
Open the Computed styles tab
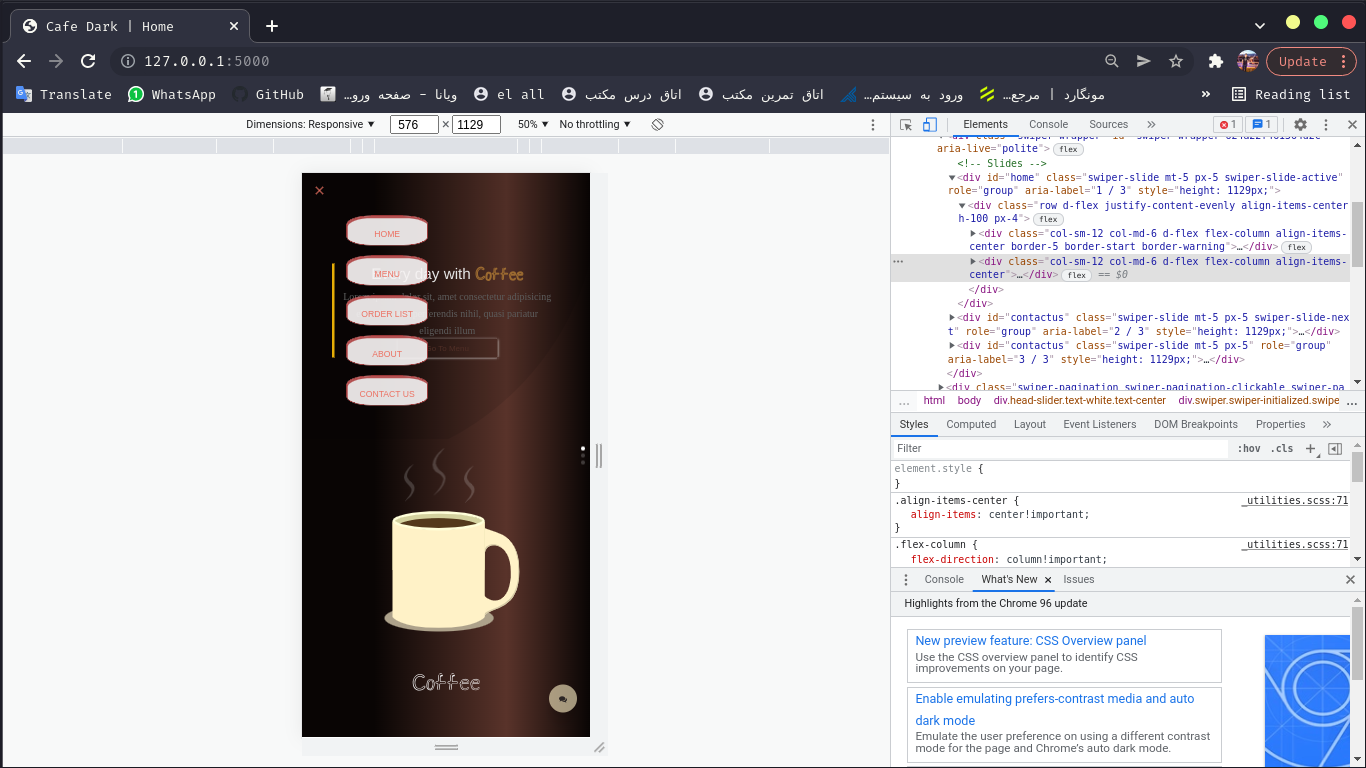click(971, 424)
